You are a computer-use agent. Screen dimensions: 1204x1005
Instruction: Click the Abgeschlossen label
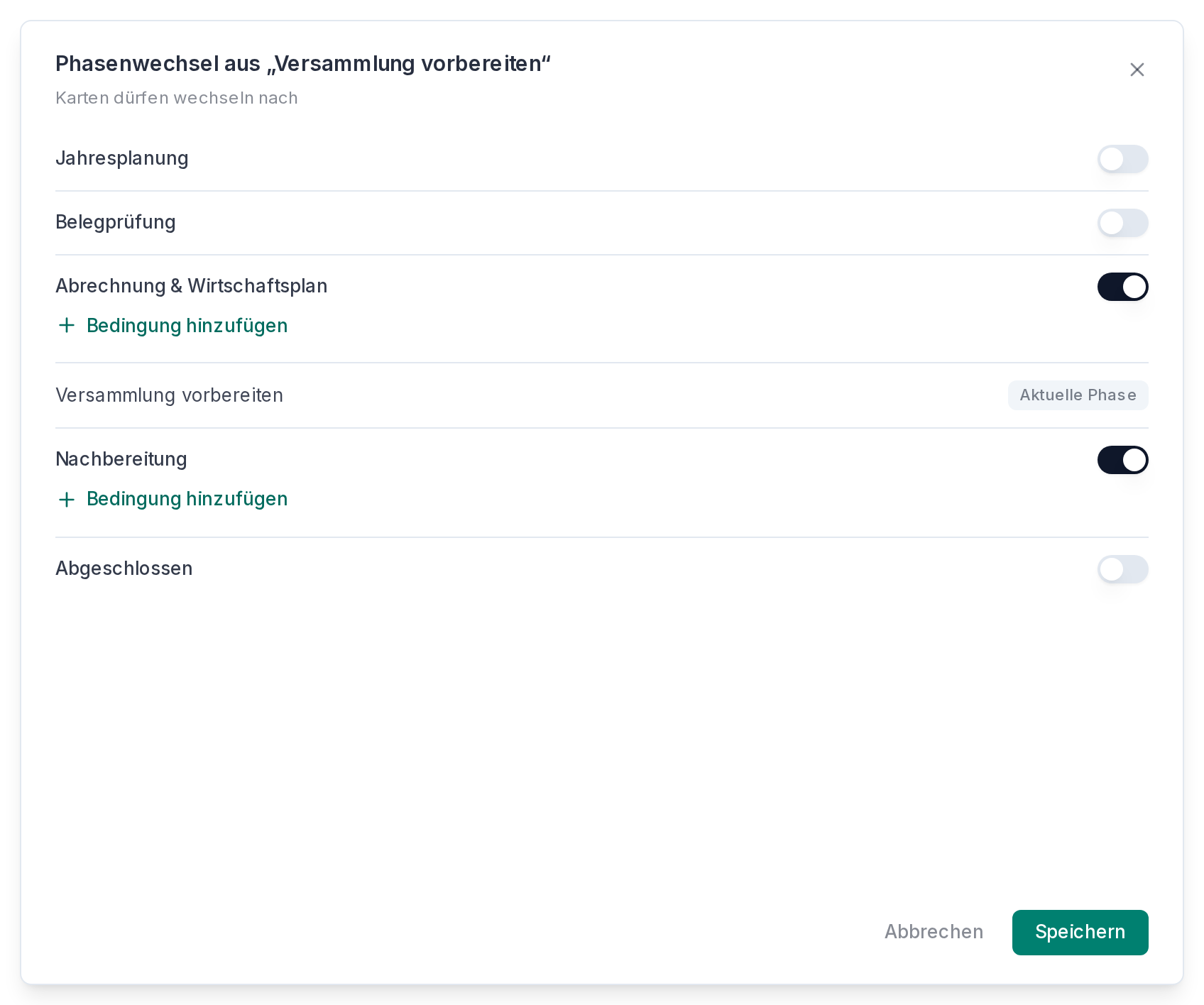(x=124, y=569)
